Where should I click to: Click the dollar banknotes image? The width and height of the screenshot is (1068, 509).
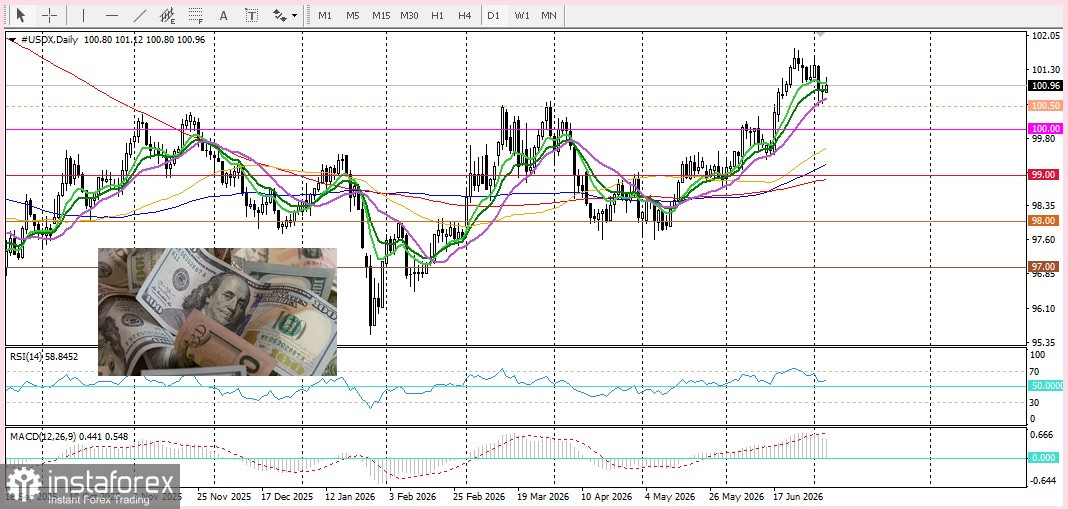[217, 311]
